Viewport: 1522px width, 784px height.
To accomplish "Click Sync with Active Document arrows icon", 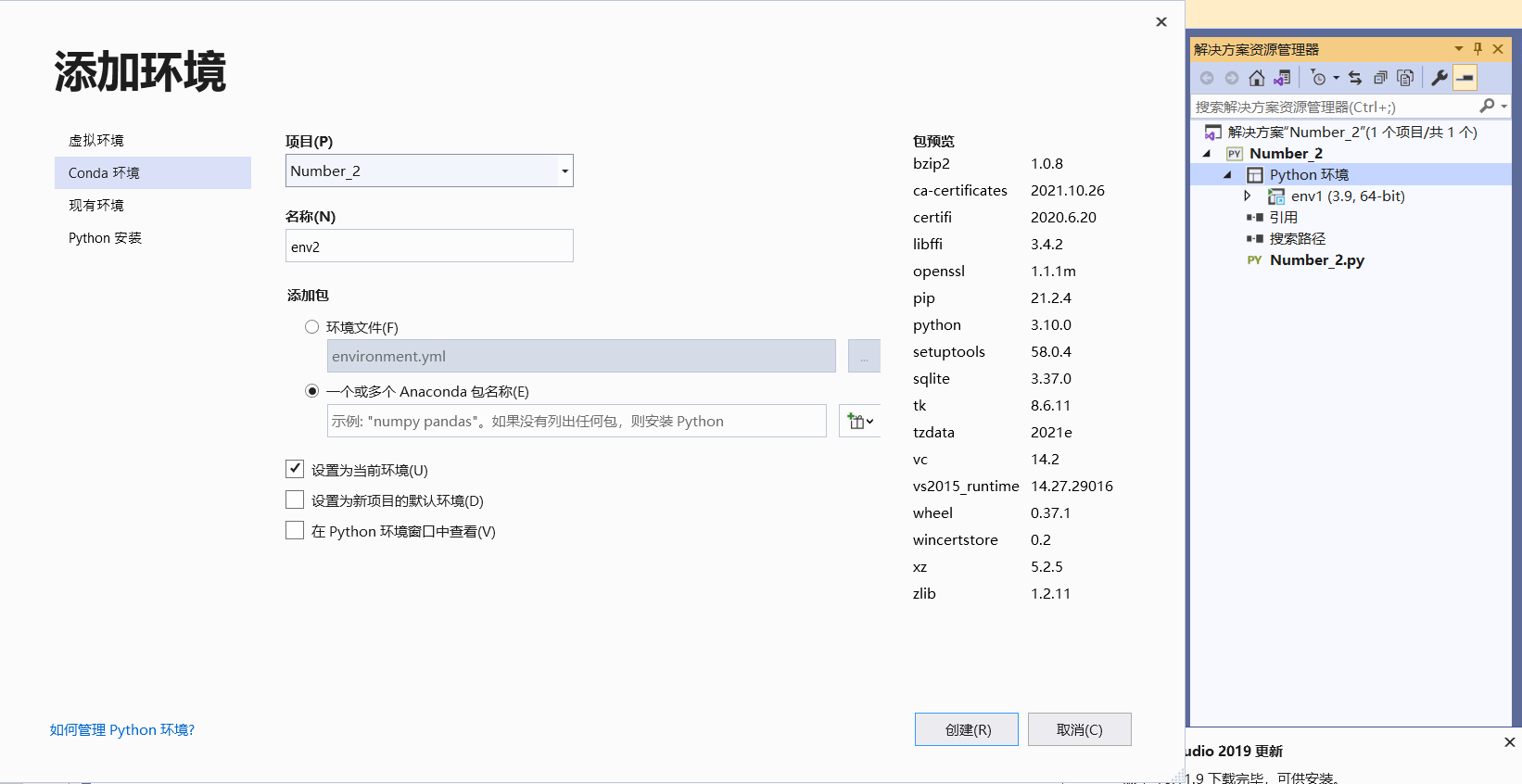I will point(1355,78).
